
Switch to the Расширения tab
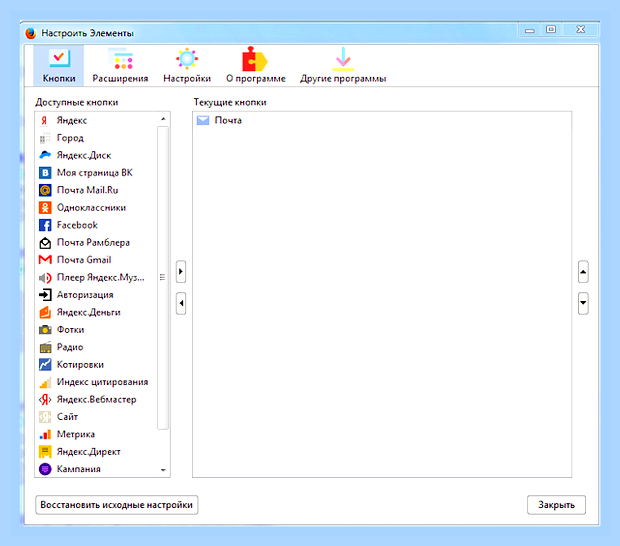point(120,66)
